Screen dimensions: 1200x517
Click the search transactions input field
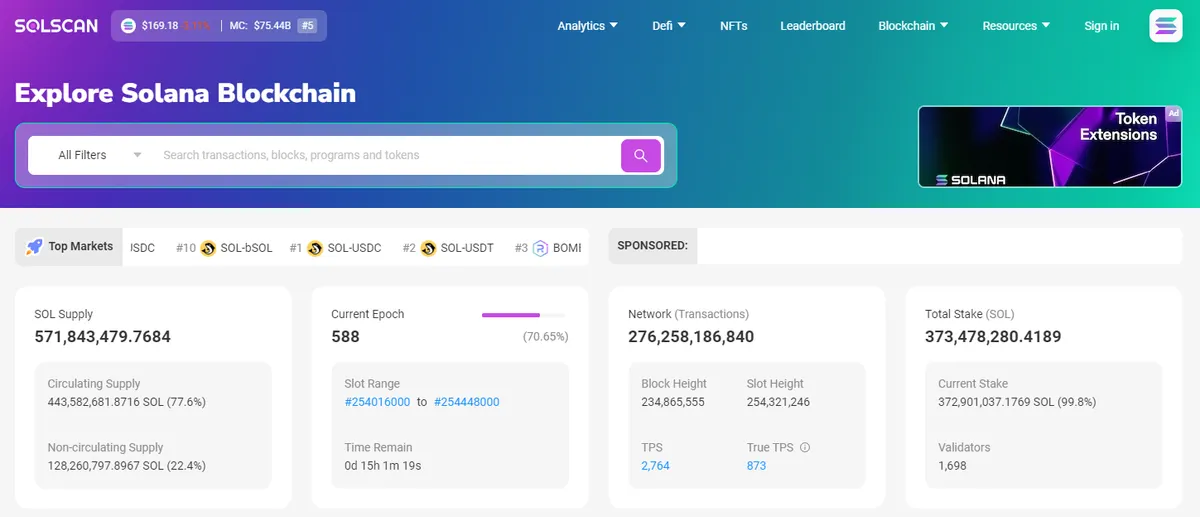(388, 155)
